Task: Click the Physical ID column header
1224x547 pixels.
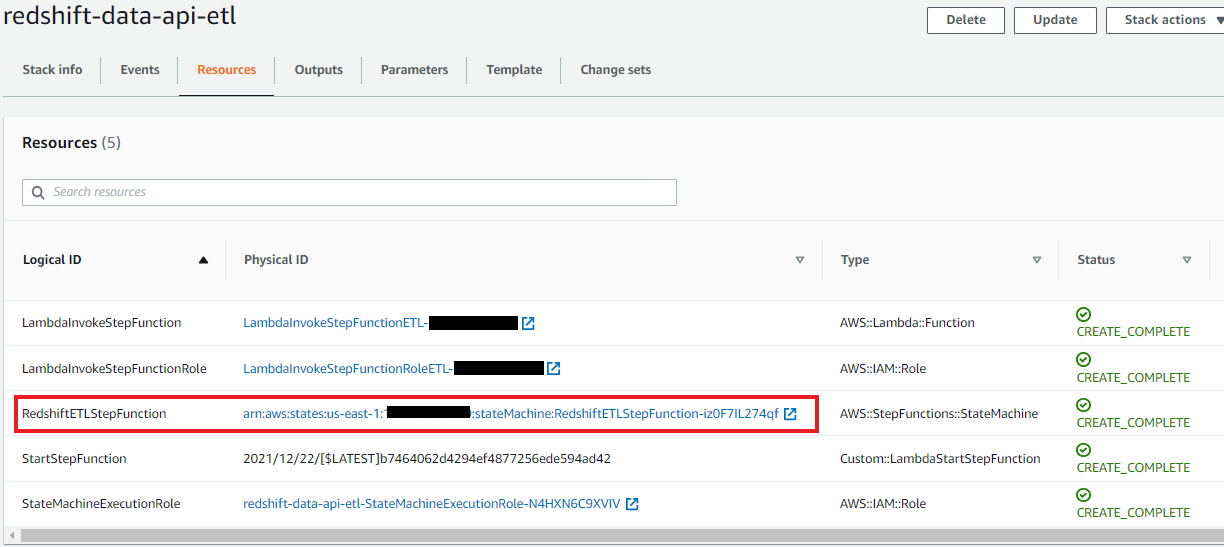Action: (276, 260)
